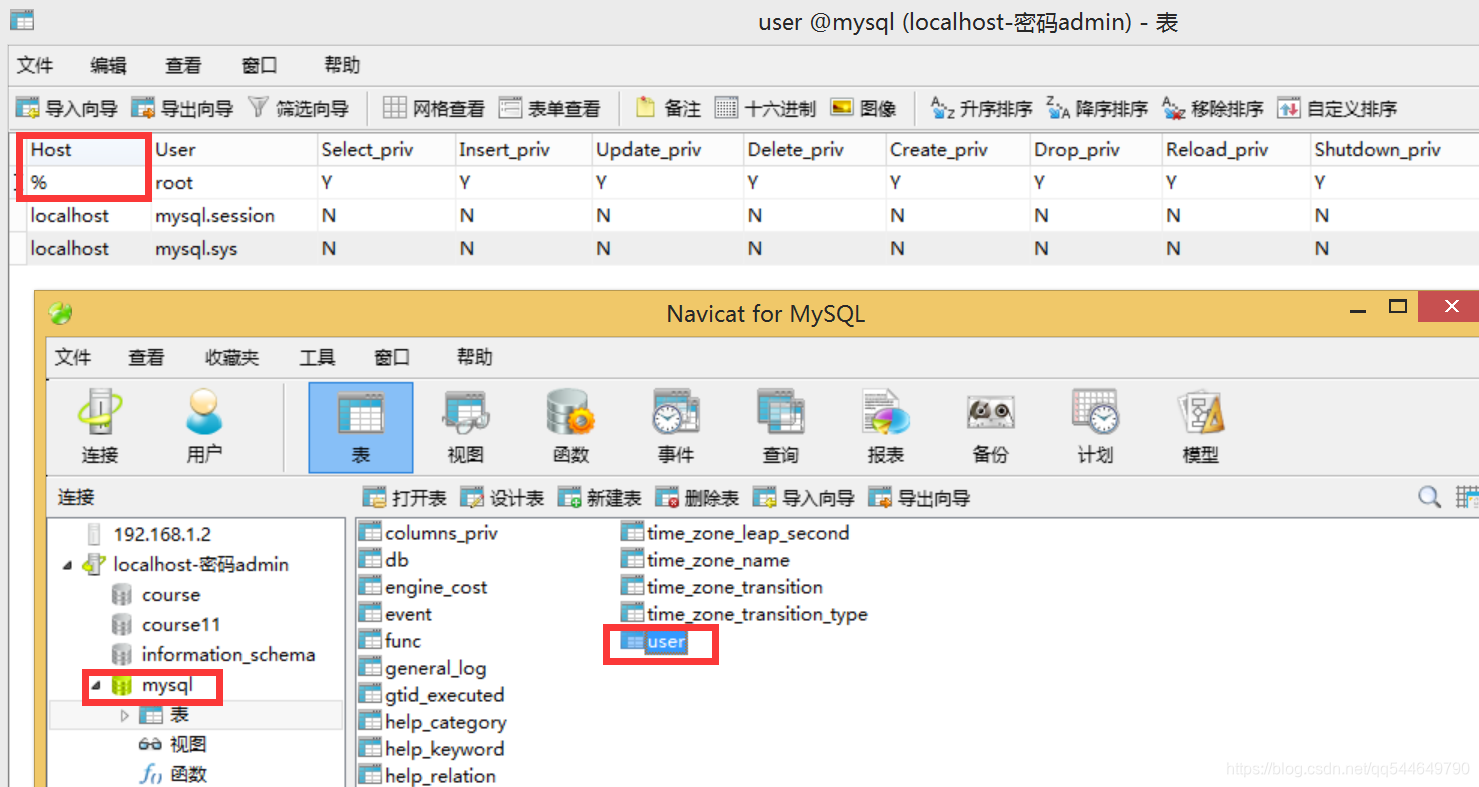Select the 图像 image view
Image resolution: width=1479 pixels, height=787 pixels.
[863, 108]
